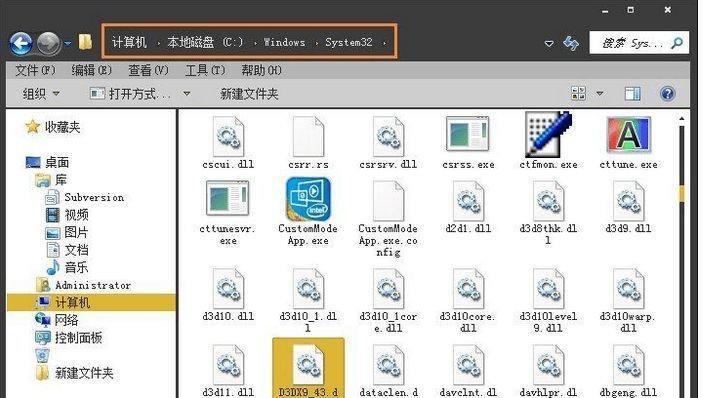Screen dimensions: 705x398
Task: Open the 帮助(H) menu
Action: pyautogui.click(x=261, y=70)
